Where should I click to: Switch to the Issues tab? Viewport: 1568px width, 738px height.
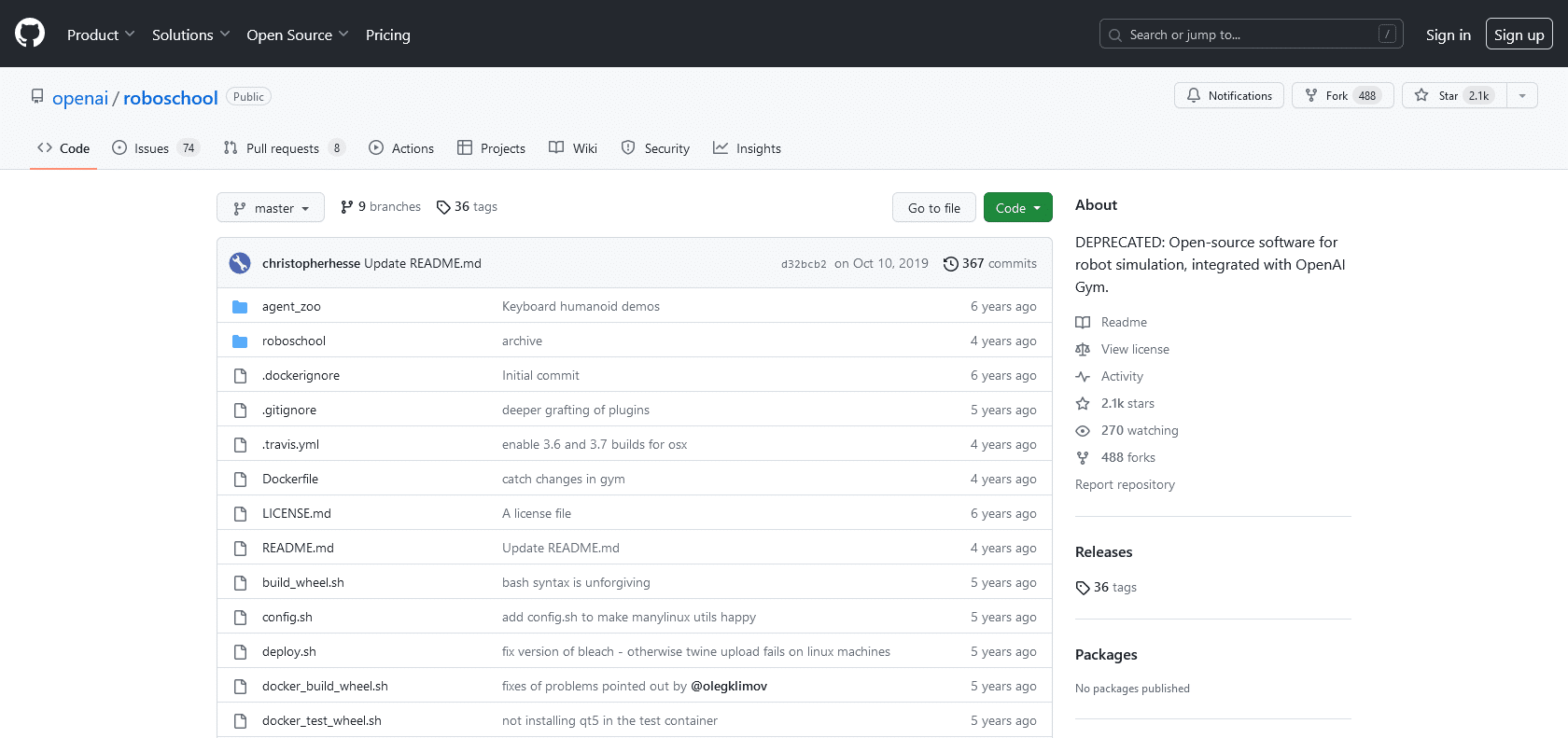[x=155, y=147]
